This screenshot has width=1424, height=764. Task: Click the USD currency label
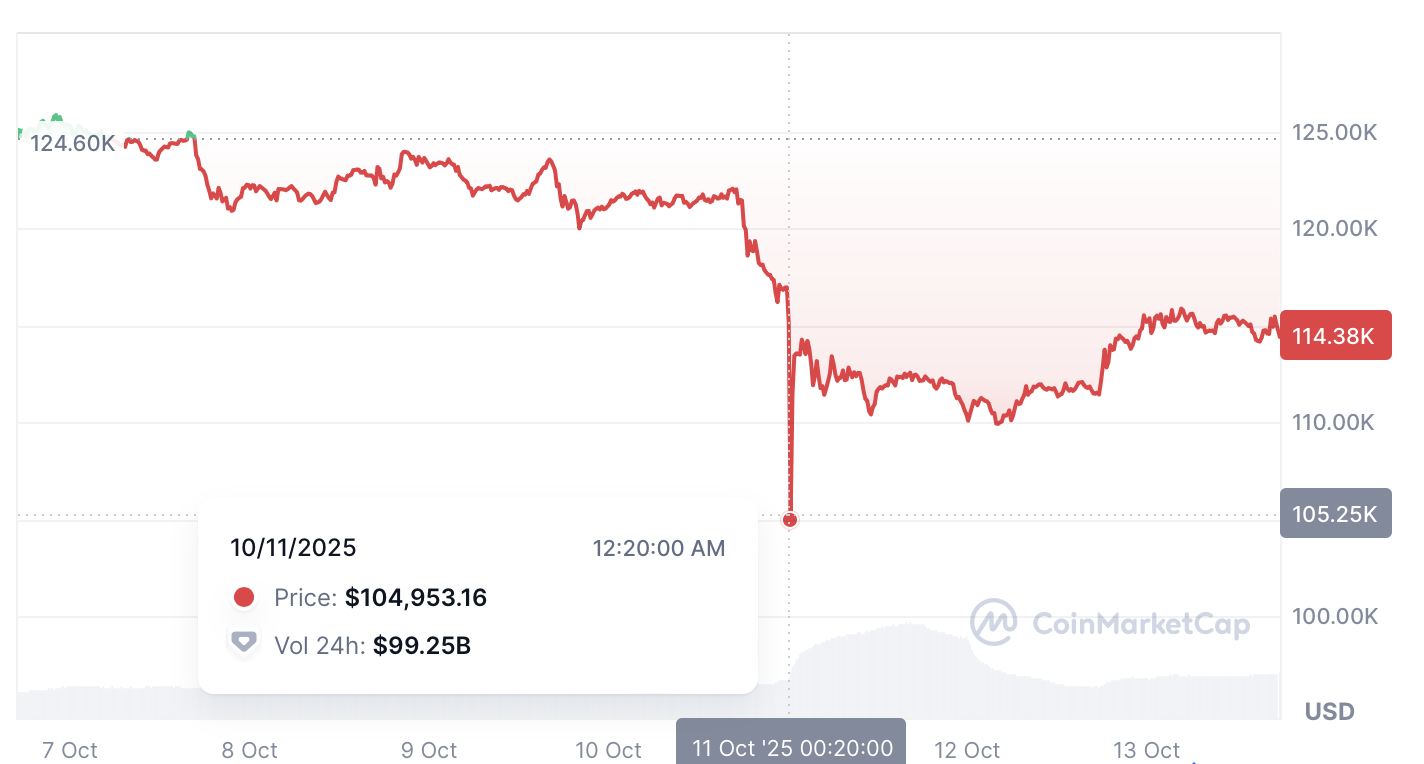point(1329,711)
